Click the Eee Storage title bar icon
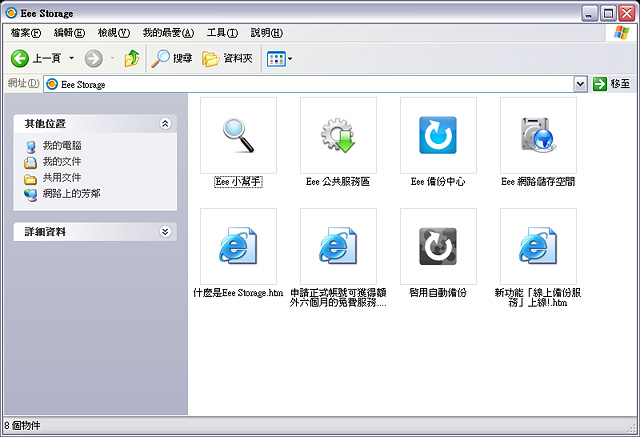Viewport: 640px width, 437px height. click(x=11, y=13)
